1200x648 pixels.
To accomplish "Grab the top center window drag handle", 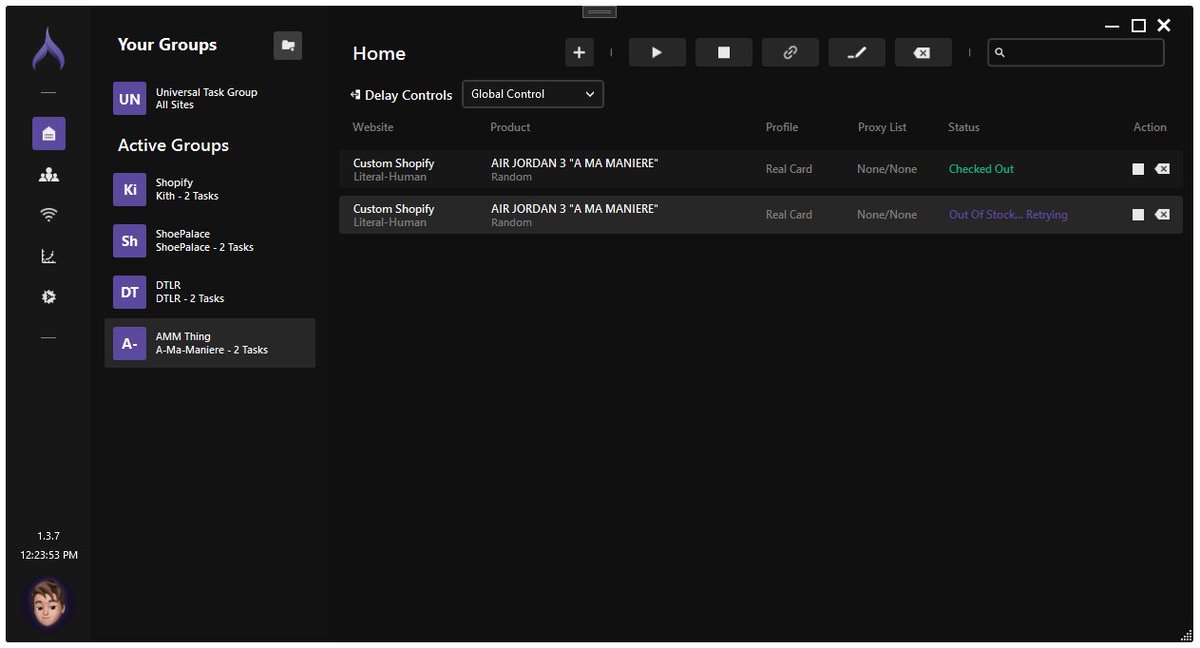I will point(600,11).
